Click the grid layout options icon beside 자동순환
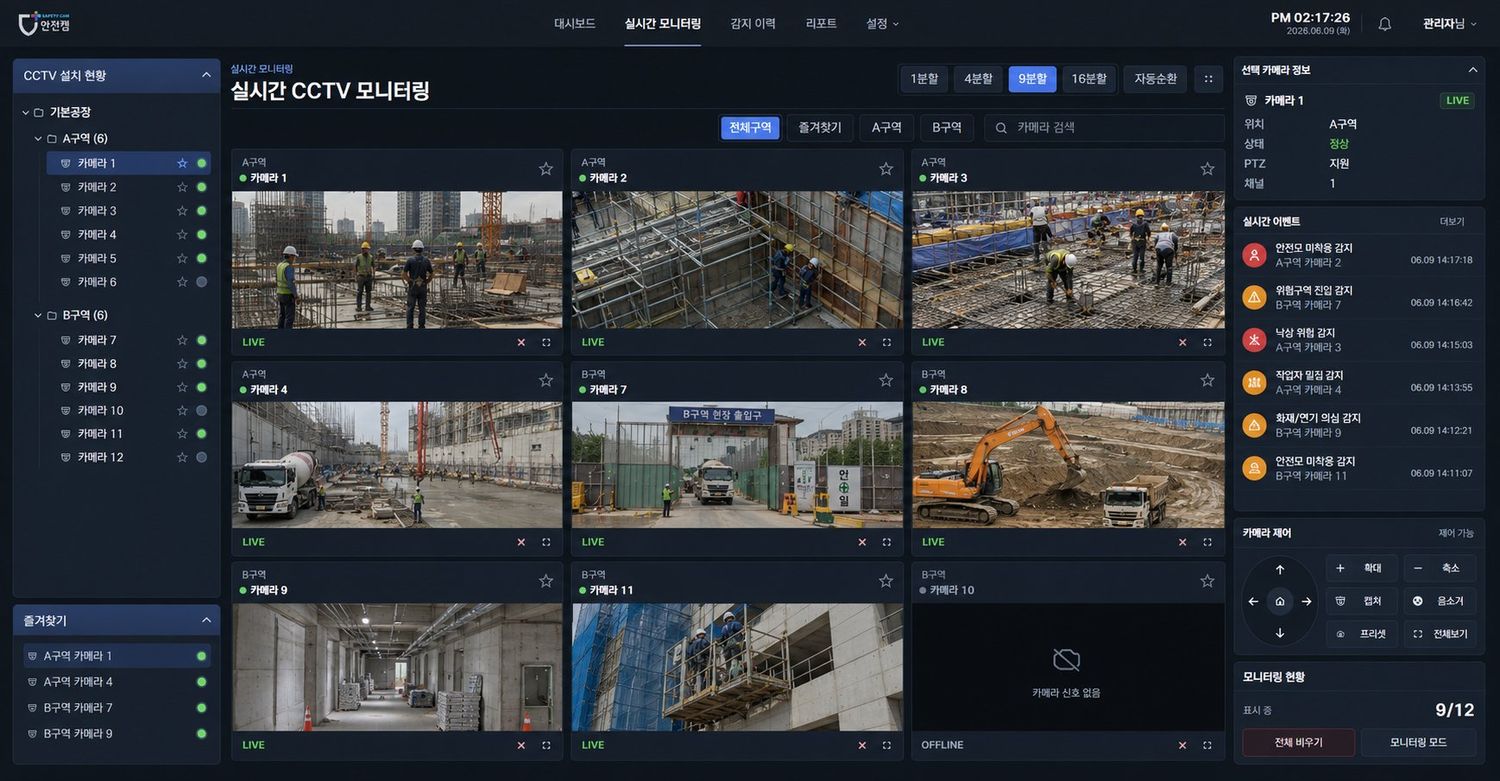The height and width of the screenshot is (781, 1500). coord(1208,79)
